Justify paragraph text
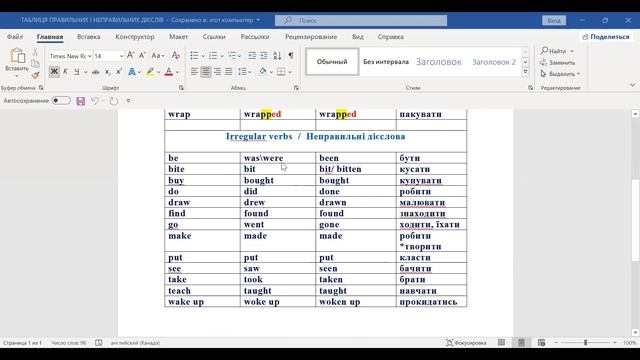The height and width of the screenshot is (360, 640). coord(229,72)
